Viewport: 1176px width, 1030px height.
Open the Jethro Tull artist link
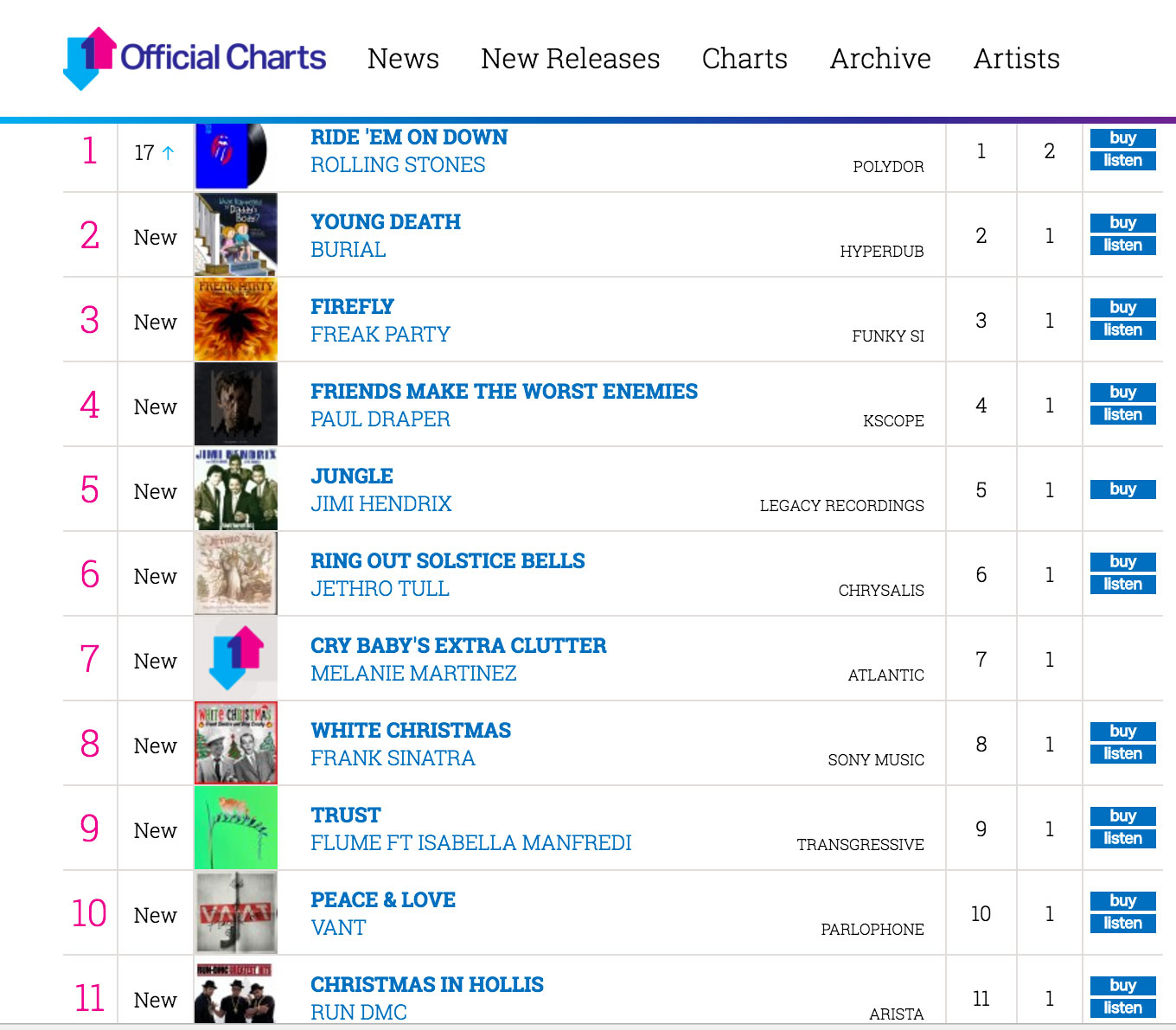[380, 589]
